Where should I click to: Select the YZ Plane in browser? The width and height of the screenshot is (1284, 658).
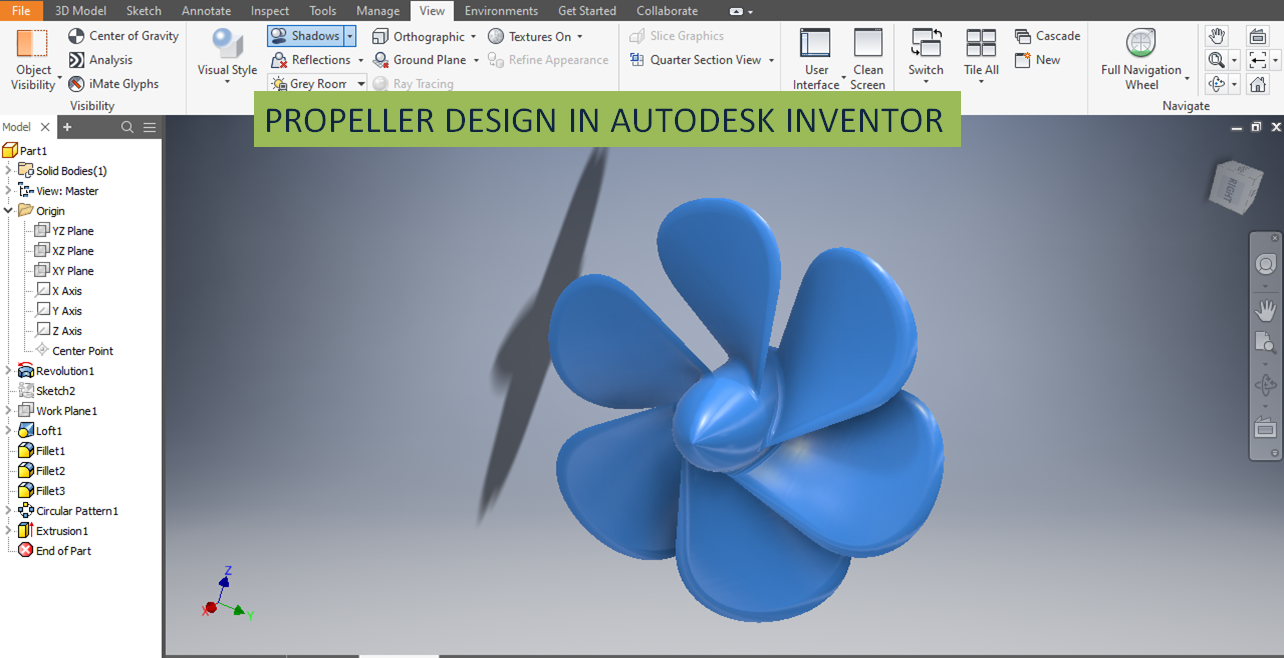(x=64, y=231)
